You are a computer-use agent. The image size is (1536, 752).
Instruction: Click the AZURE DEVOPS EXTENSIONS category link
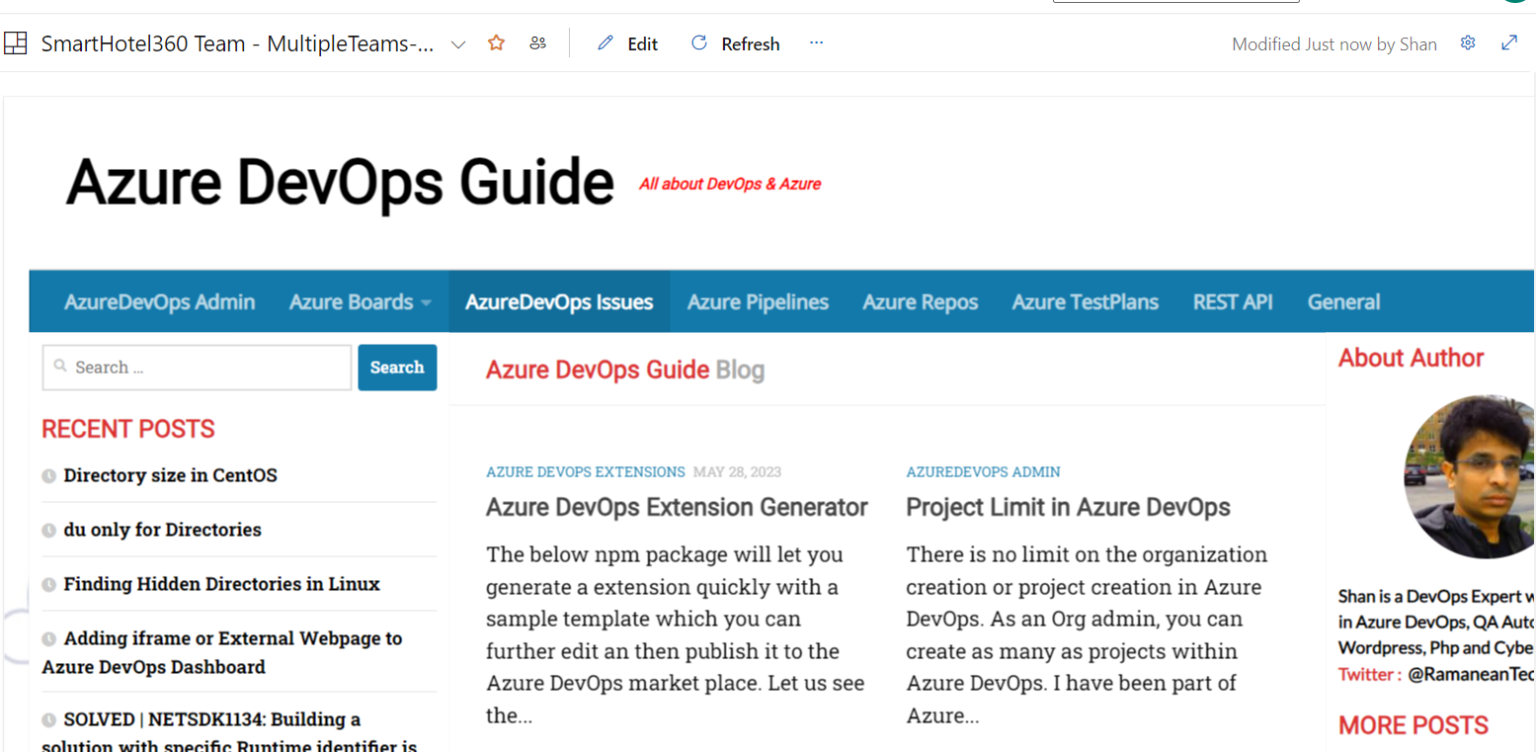tap(585, 472)
